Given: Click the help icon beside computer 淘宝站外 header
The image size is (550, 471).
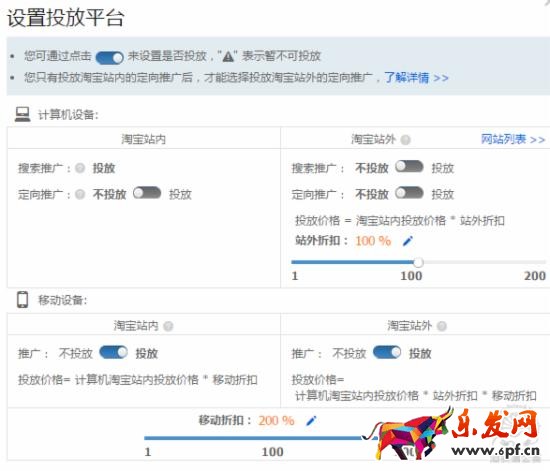Looking at the screenshot, I should (405, 140).
